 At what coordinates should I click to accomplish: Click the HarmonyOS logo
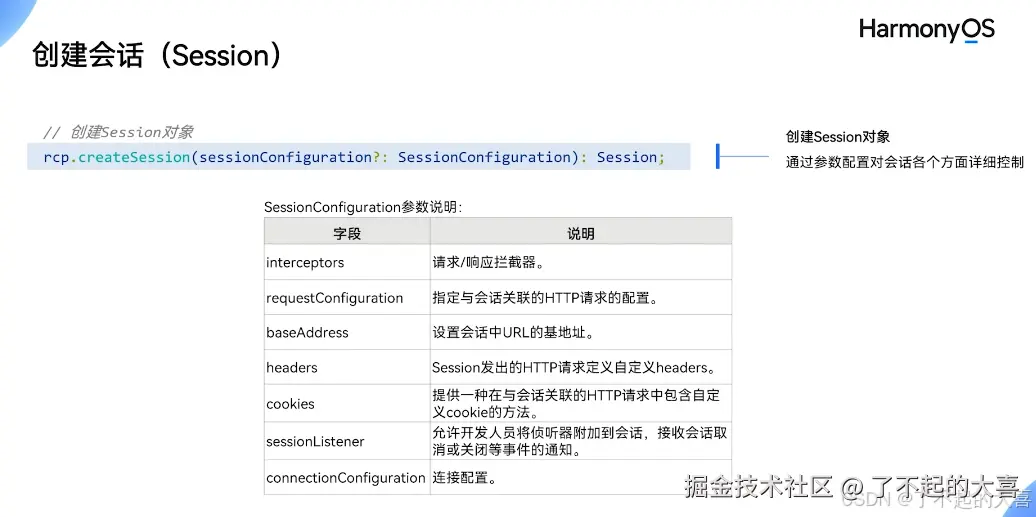click(926, 30)
